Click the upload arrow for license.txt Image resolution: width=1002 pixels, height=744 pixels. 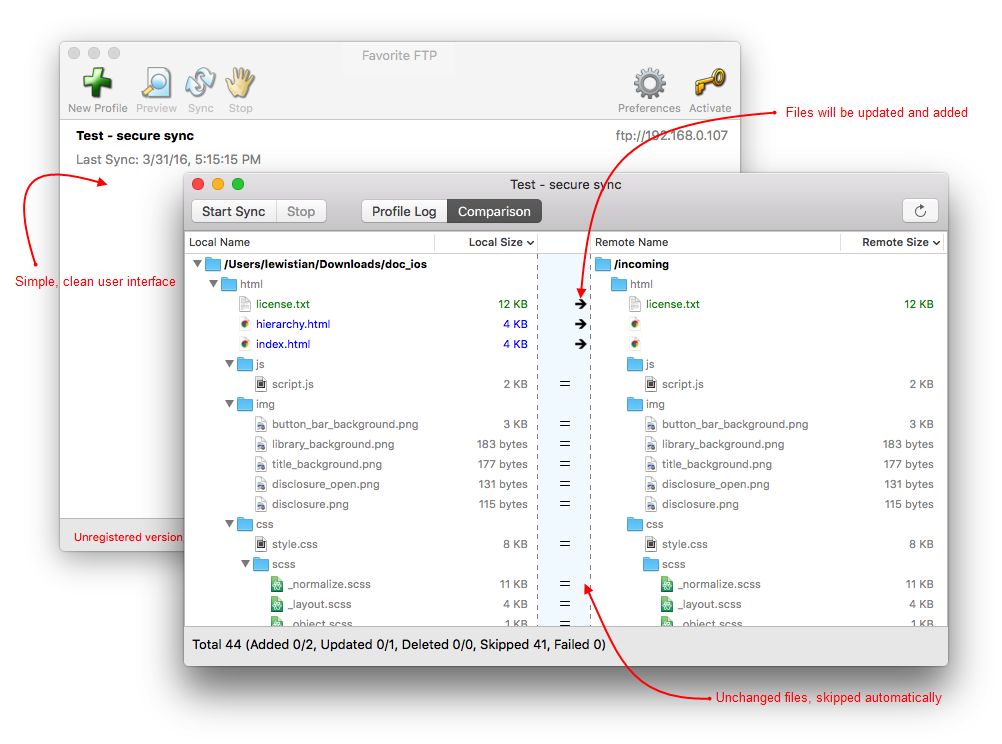tap(580, 304)
